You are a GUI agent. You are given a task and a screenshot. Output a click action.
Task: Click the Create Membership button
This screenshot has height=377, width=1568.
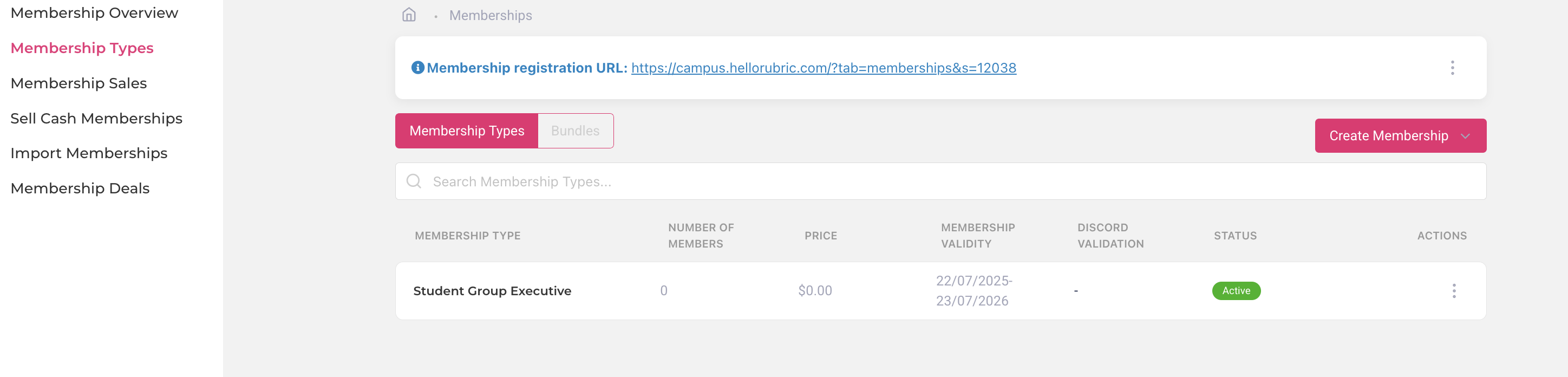point(1388,136)
